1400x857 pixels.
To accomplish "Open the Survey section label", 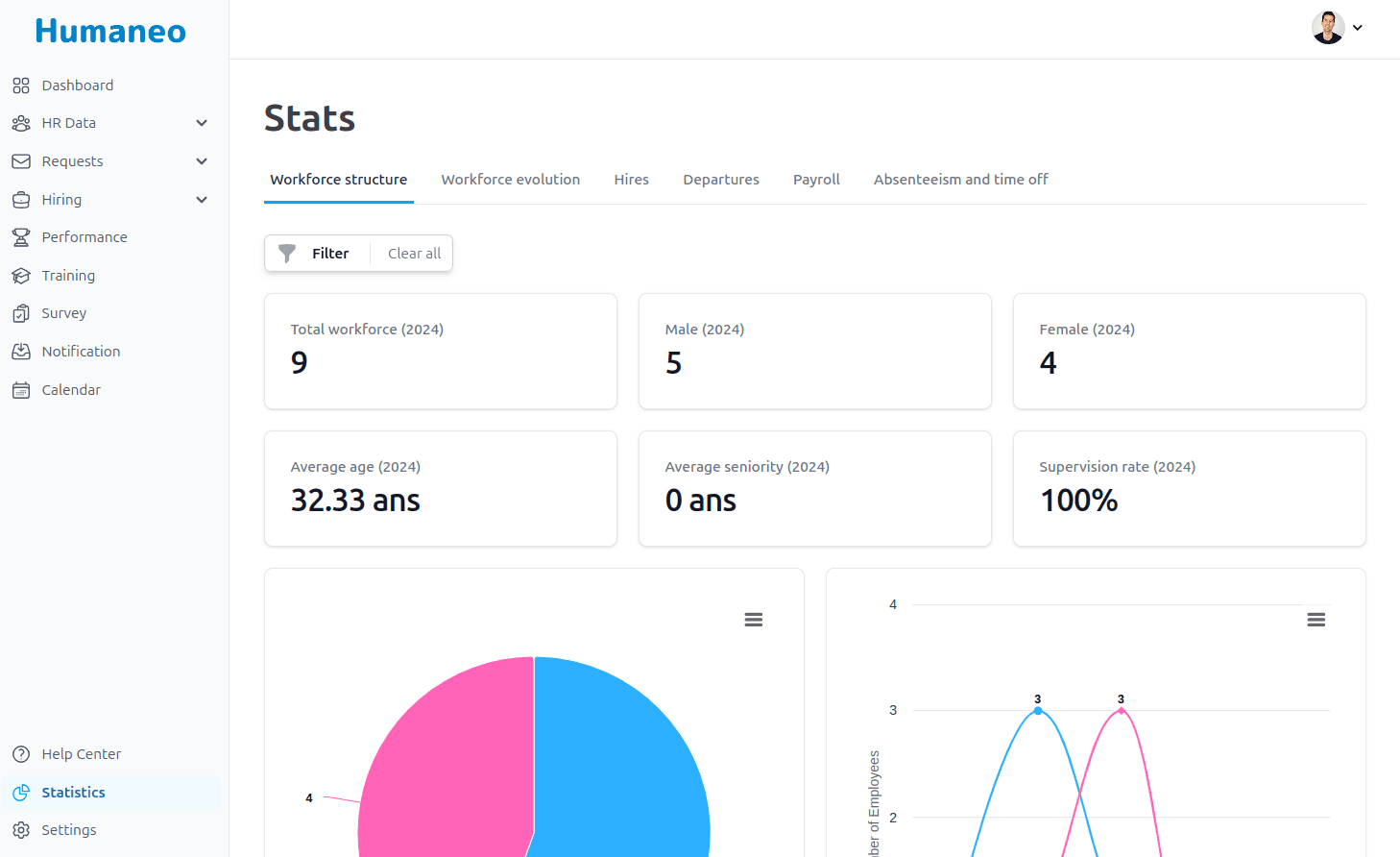I will coord(64,313).
